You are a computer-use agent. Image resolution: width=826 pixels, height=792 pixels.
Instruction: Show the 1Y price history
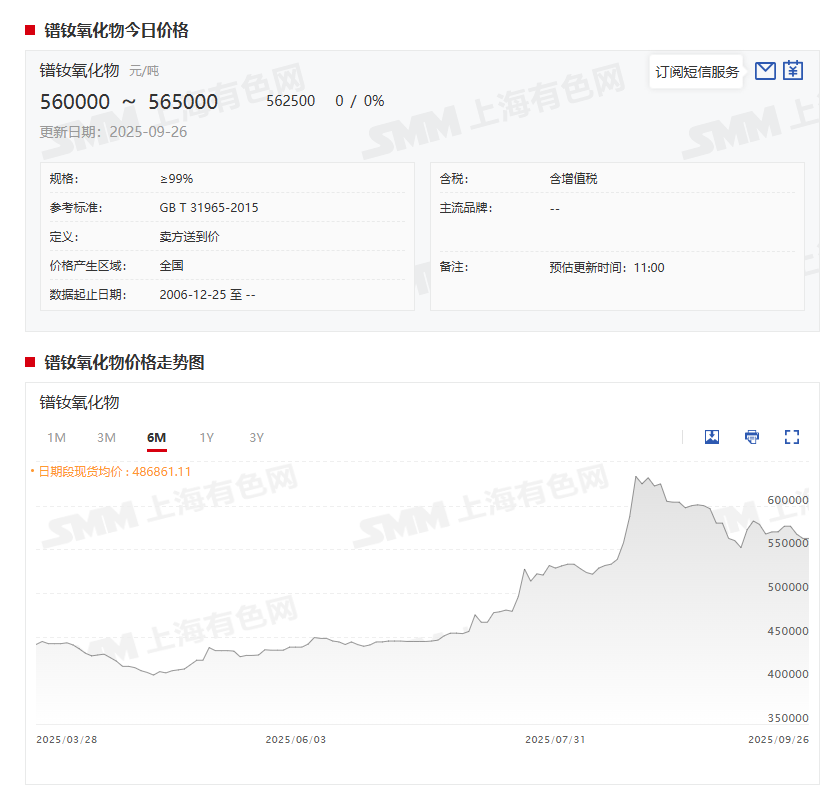coord(206,438)
